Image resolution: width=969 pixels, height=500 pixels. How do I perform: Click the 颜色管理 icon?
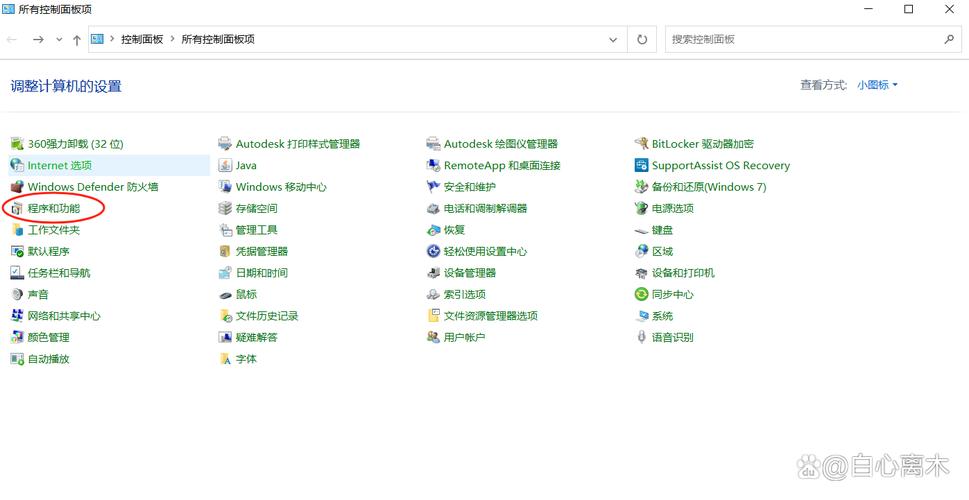tap(17, 337)
